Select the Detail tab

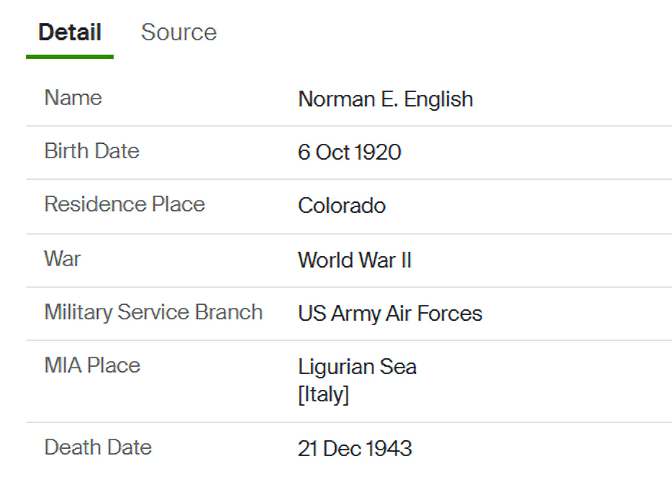(70, 32)
